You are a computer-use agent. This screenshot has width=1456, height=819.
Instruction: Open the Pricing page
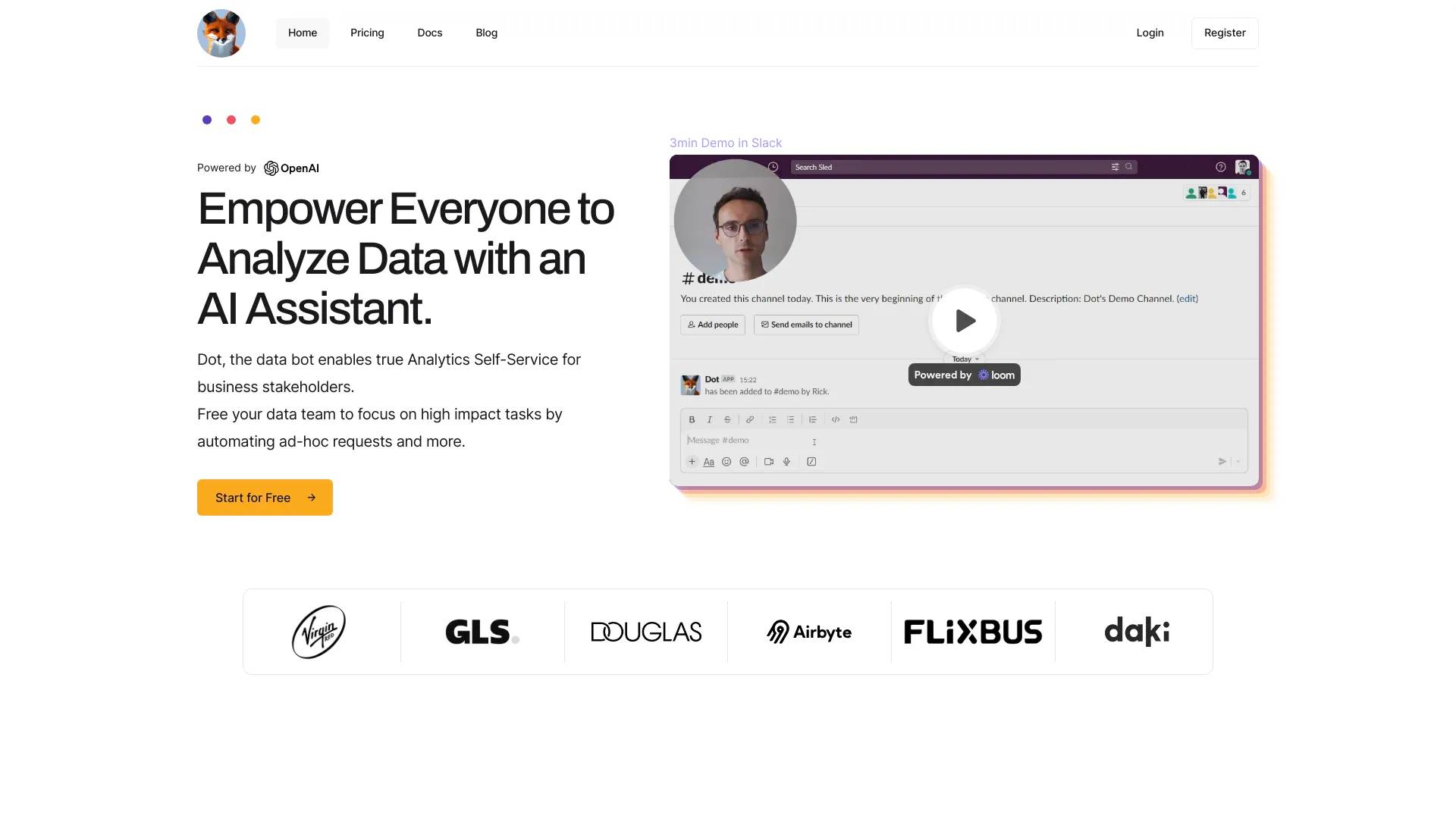(367, 32)
